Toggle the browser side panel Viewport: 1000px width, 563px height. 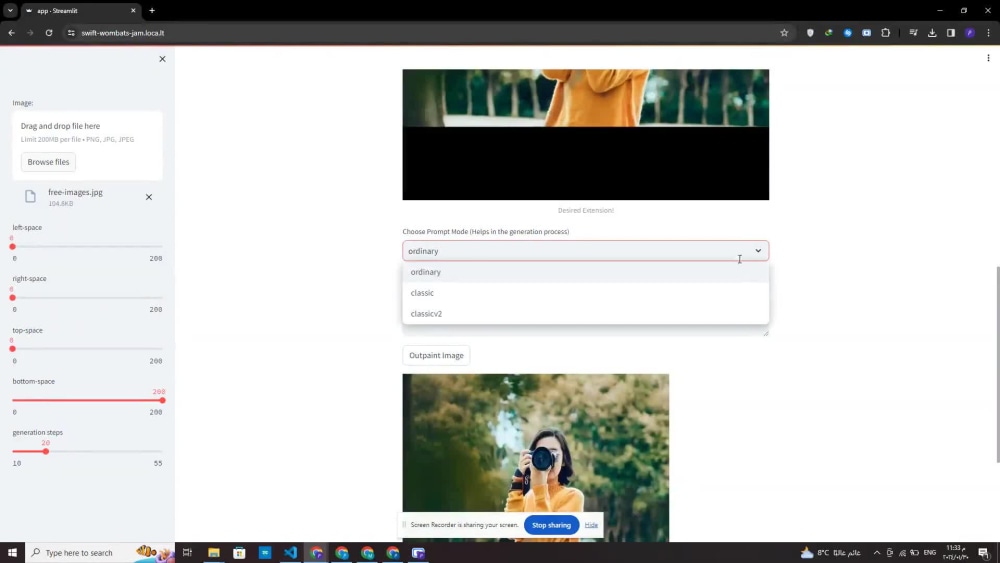tap(950, 33)
